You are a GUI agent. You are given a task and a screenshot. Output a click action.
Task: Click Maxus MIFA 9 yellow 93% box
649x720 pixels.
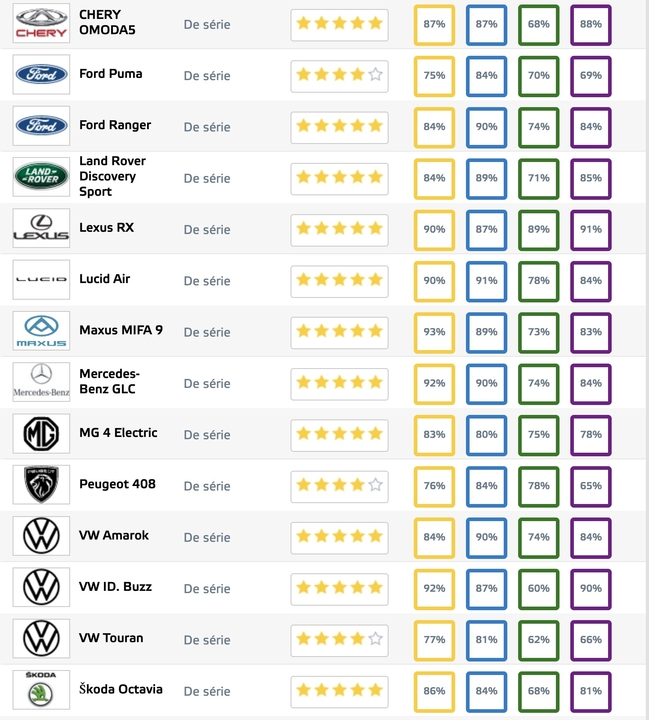tap(434, 332)
